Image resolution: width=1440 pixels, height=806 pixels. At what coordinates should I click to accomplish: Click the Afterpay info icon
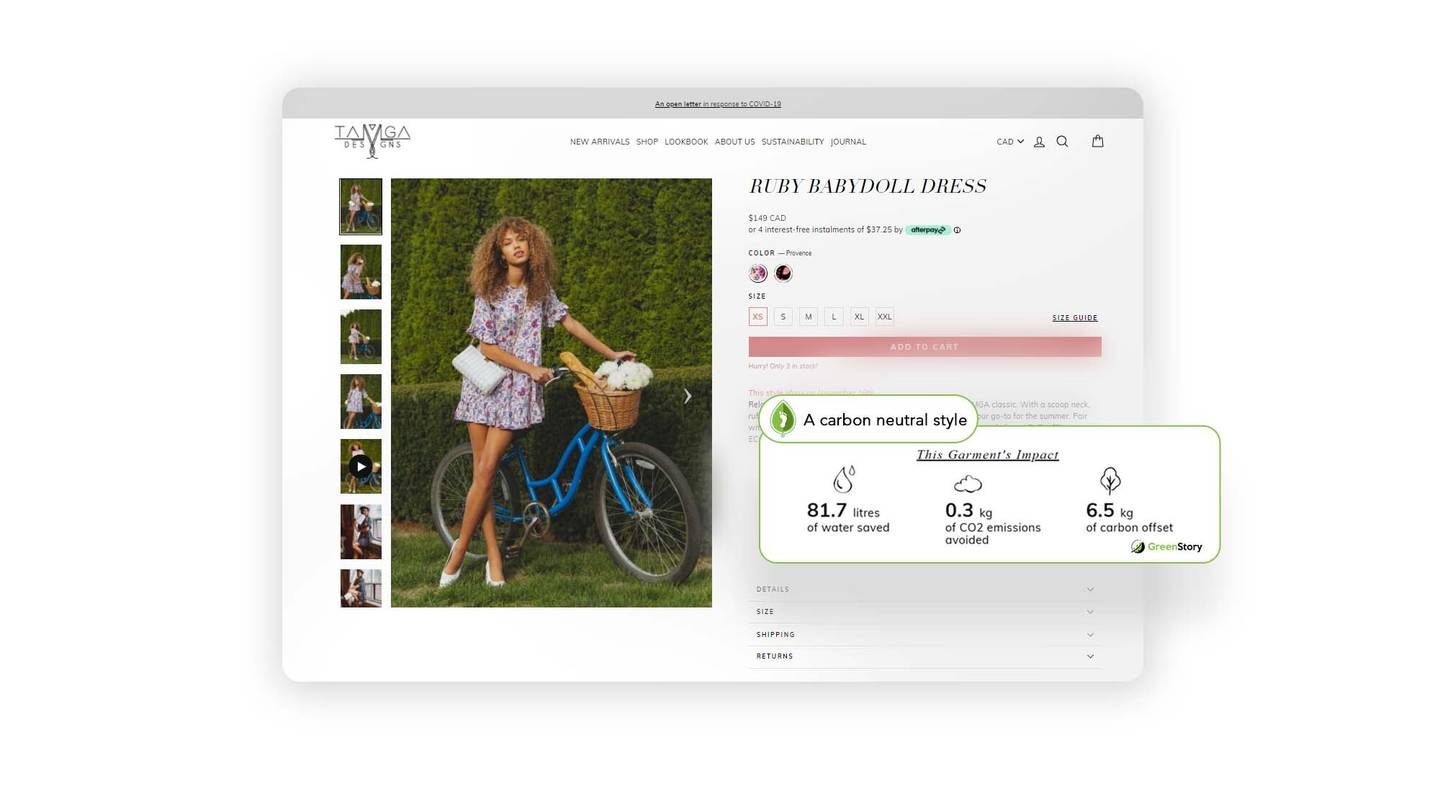tap(957, 230)
